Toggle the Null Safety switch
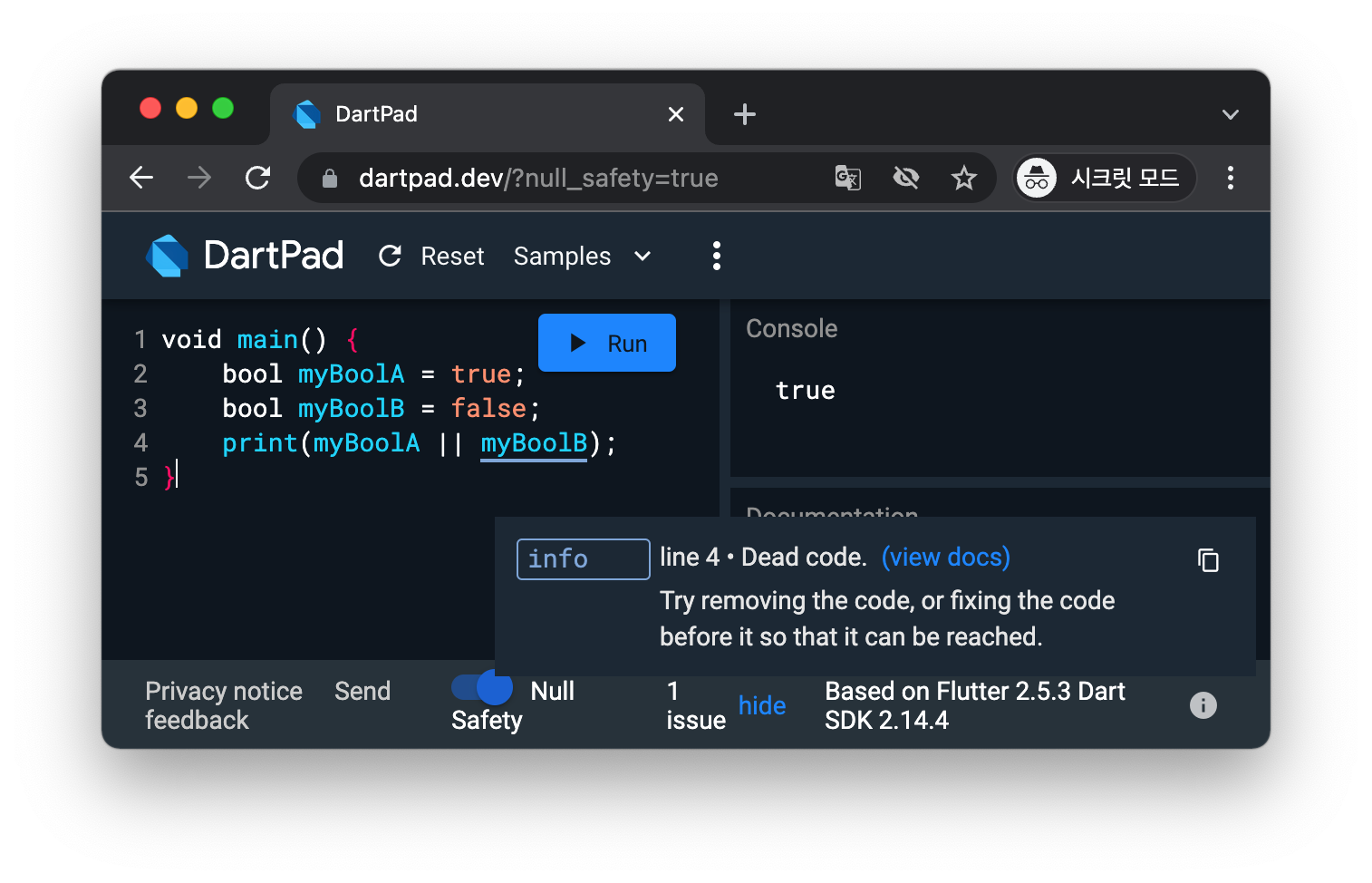Screen dimensions: 1372x883 (x=482, y=687)
